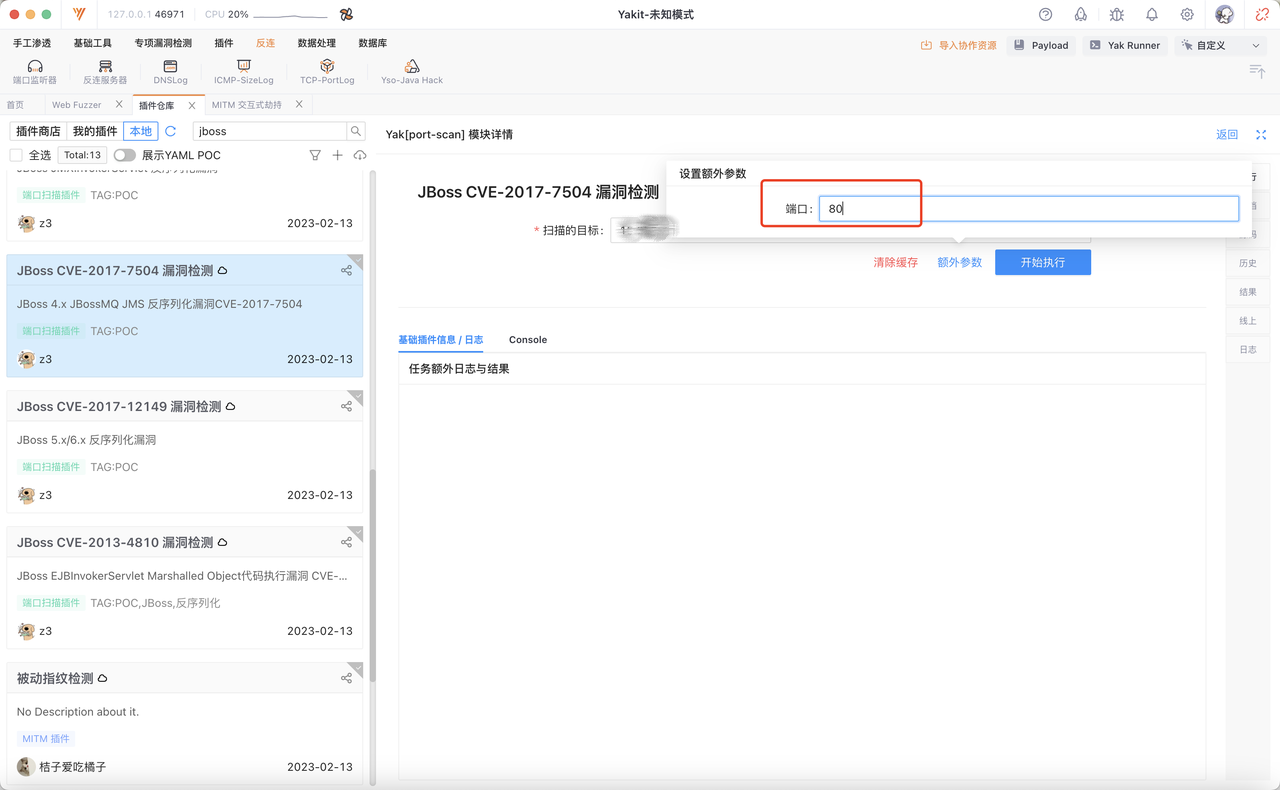
Task: Open the 数据库 menu
Action: [373, 43]
